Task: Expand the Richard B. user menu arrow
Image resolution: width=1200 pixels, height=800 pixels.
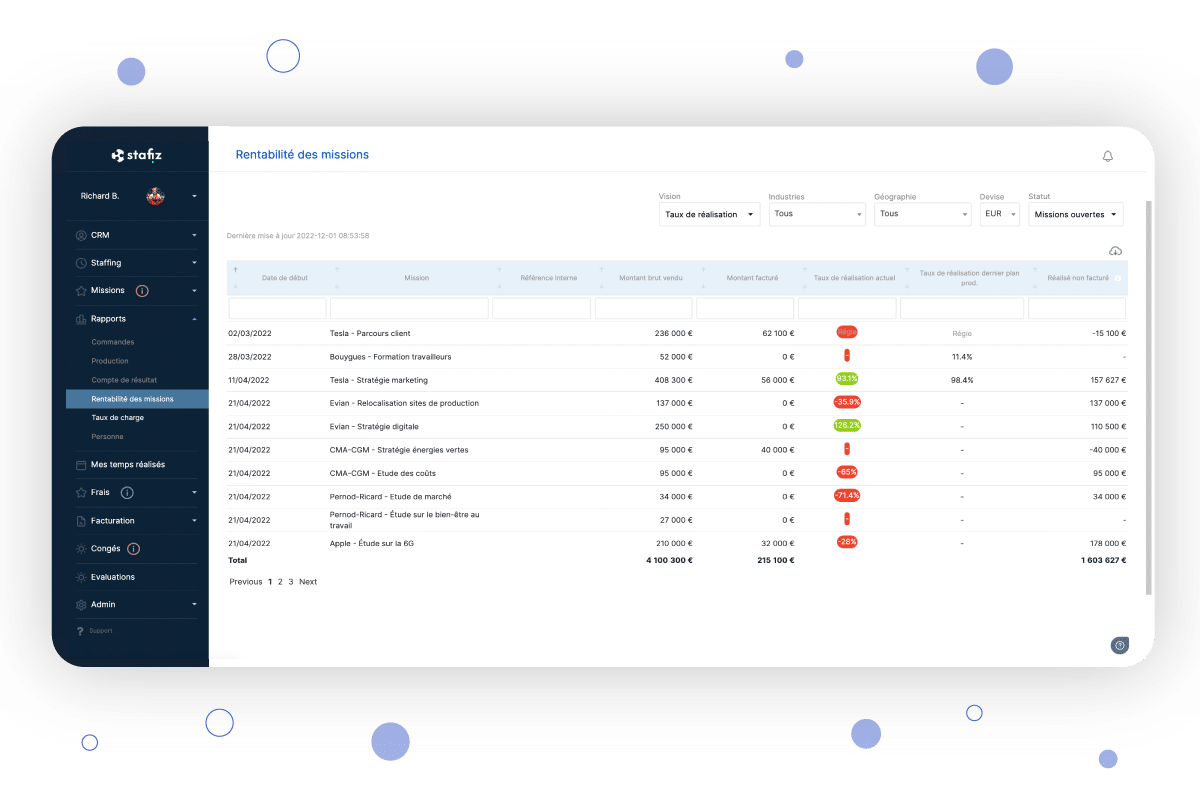Action: (x=195, y=196)
